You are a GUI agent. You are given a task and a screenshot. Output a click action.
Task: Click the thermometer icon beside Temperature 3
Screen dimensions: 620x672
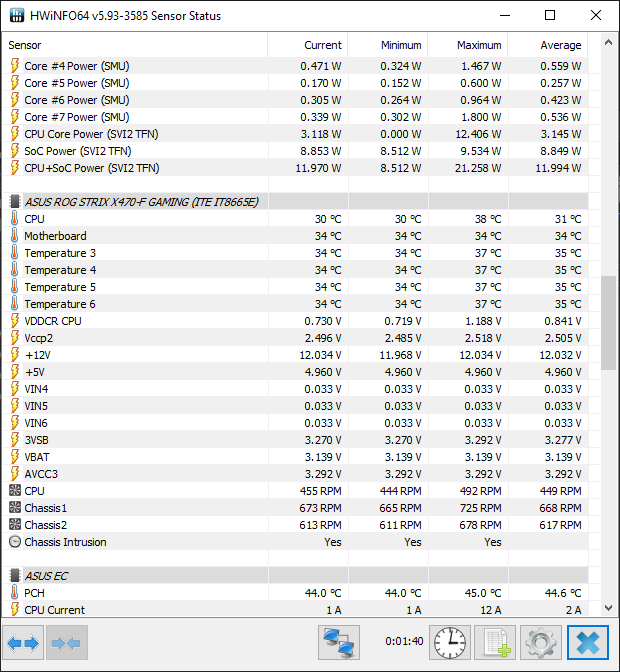coord(15,253)
